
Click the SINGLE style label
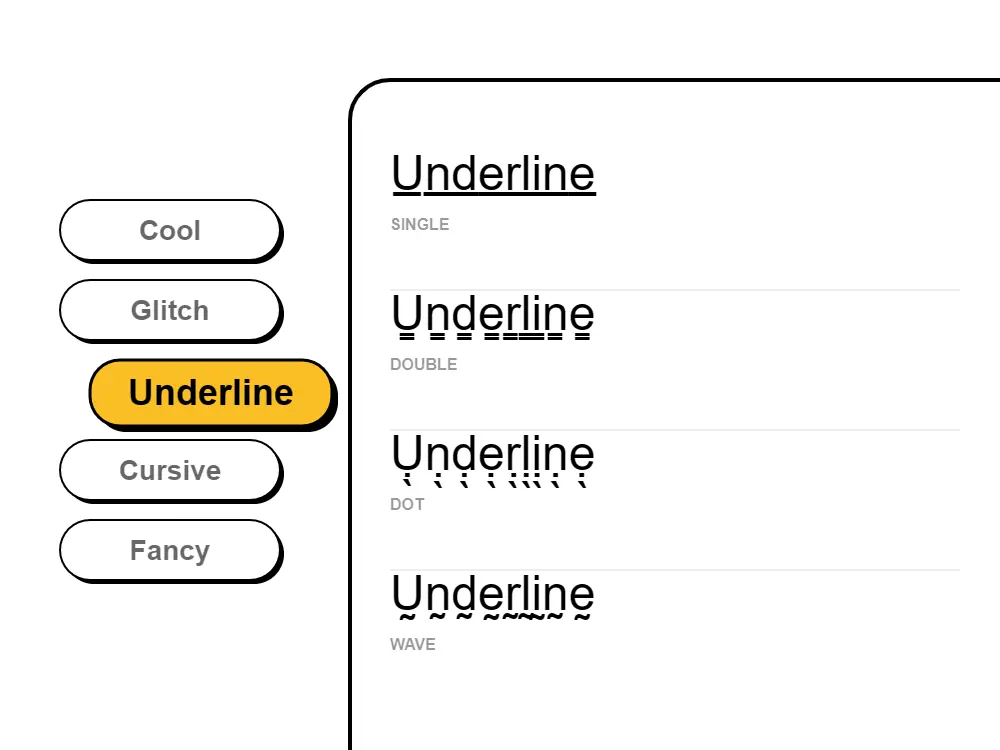click(420, 224)
